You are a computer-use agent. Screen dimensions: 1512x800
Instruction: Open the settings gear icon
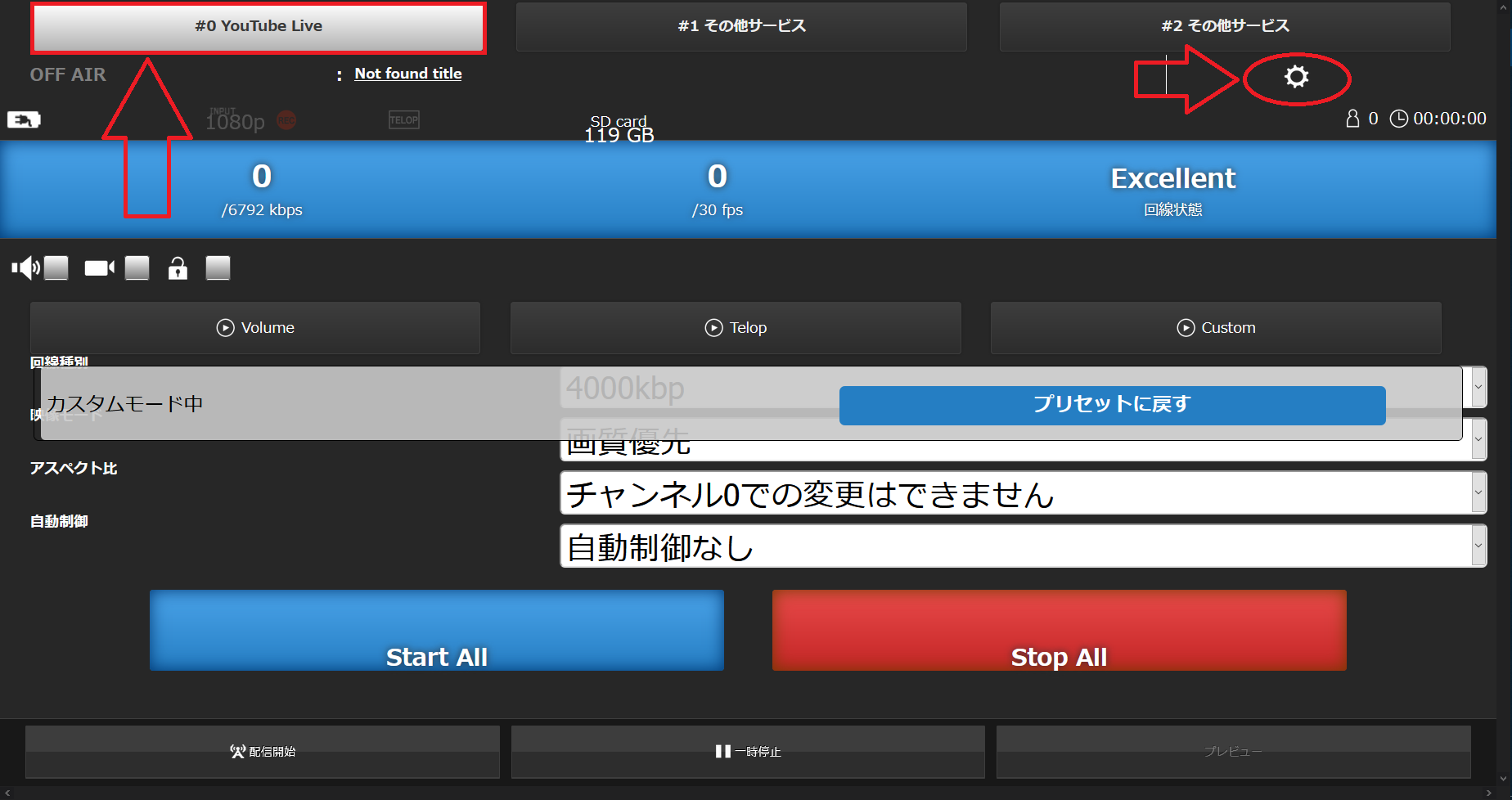tap(1296, 77)
